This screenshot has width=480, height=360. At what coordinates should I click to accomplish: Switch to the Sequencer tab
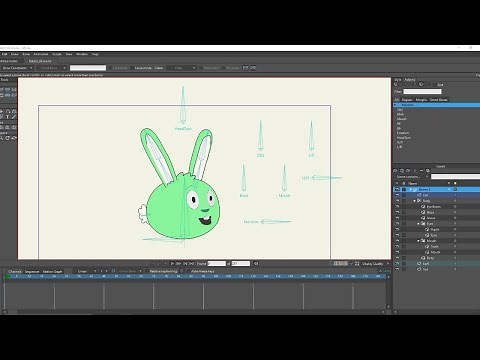pos(32,271)
